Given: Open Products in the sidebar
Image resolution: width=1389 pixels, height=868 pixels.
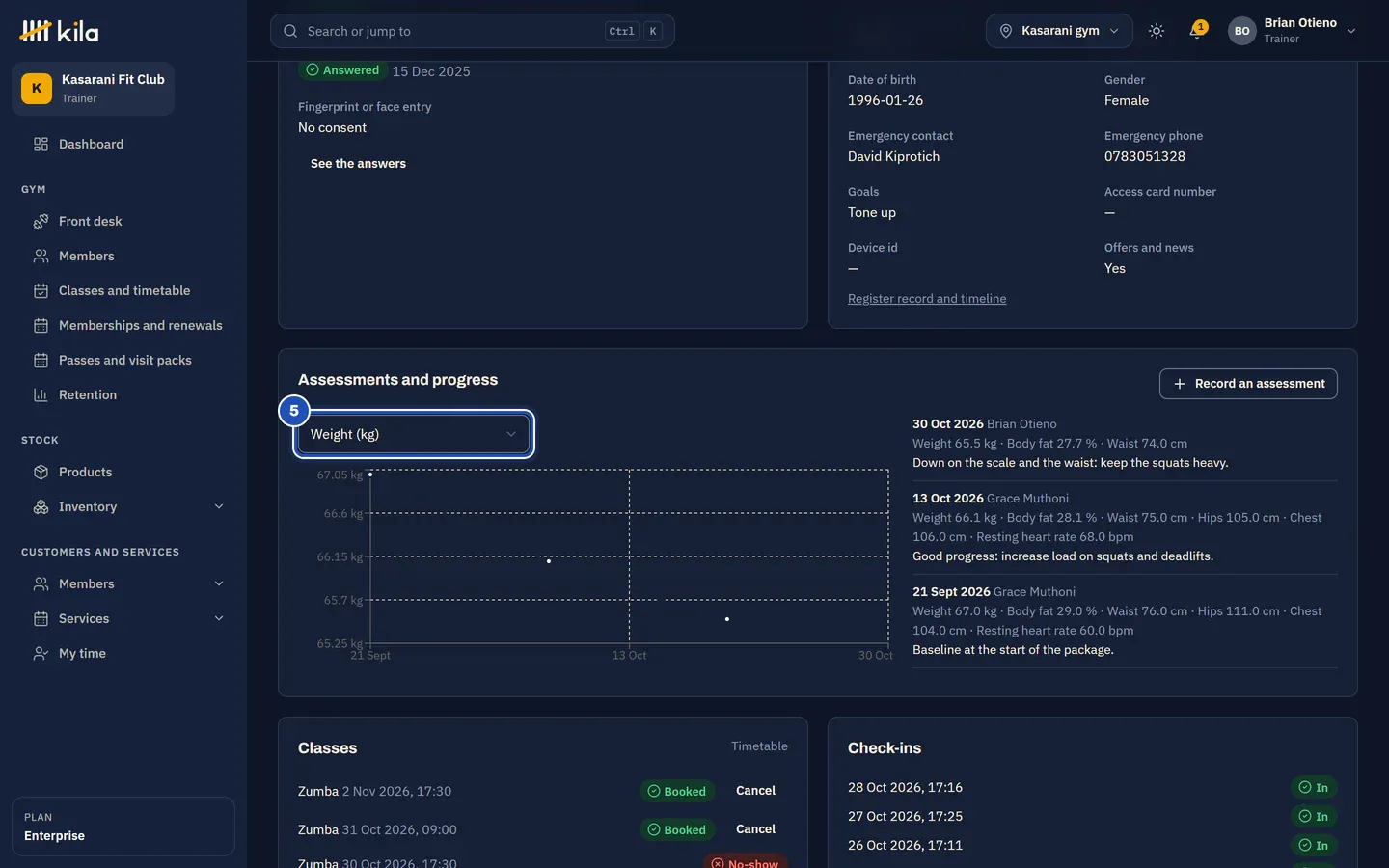Looking at the screenshot, I should click(x=85, y=473).
